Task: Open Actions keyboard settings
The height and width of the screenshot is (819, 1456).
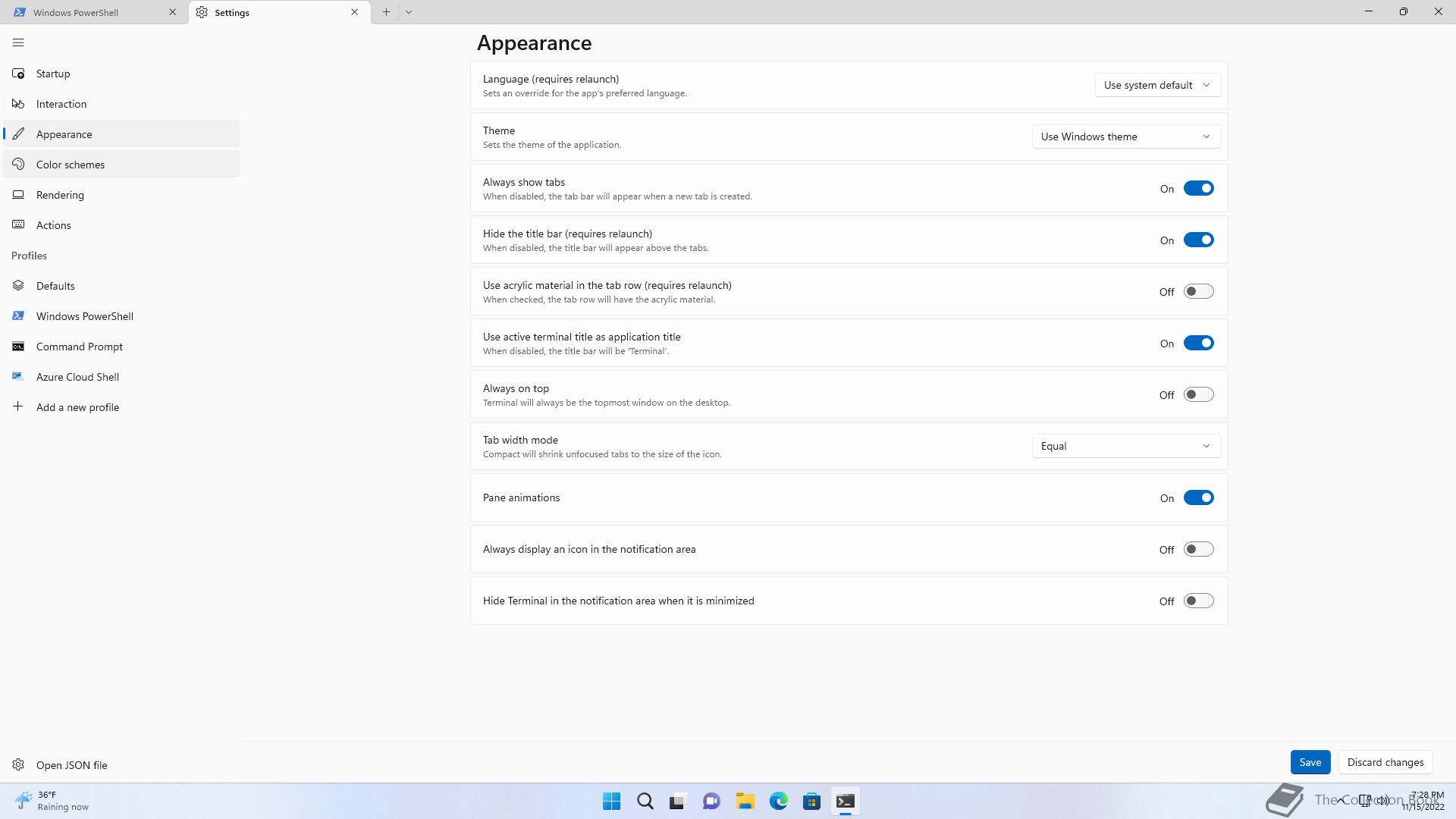Action: tap(53, 225)
